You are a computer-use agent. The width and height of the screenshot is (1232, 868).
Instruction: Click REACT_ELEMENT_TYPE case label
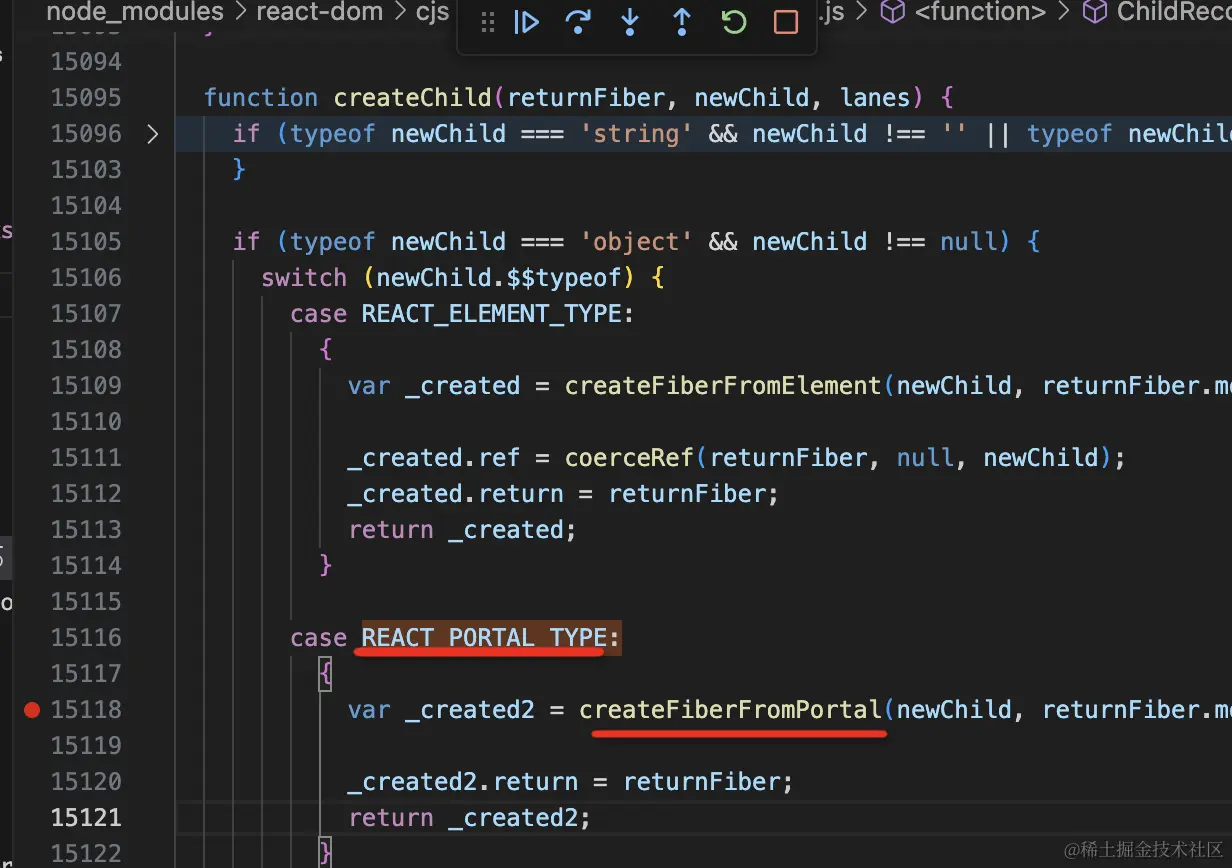[x=491, y=314]
